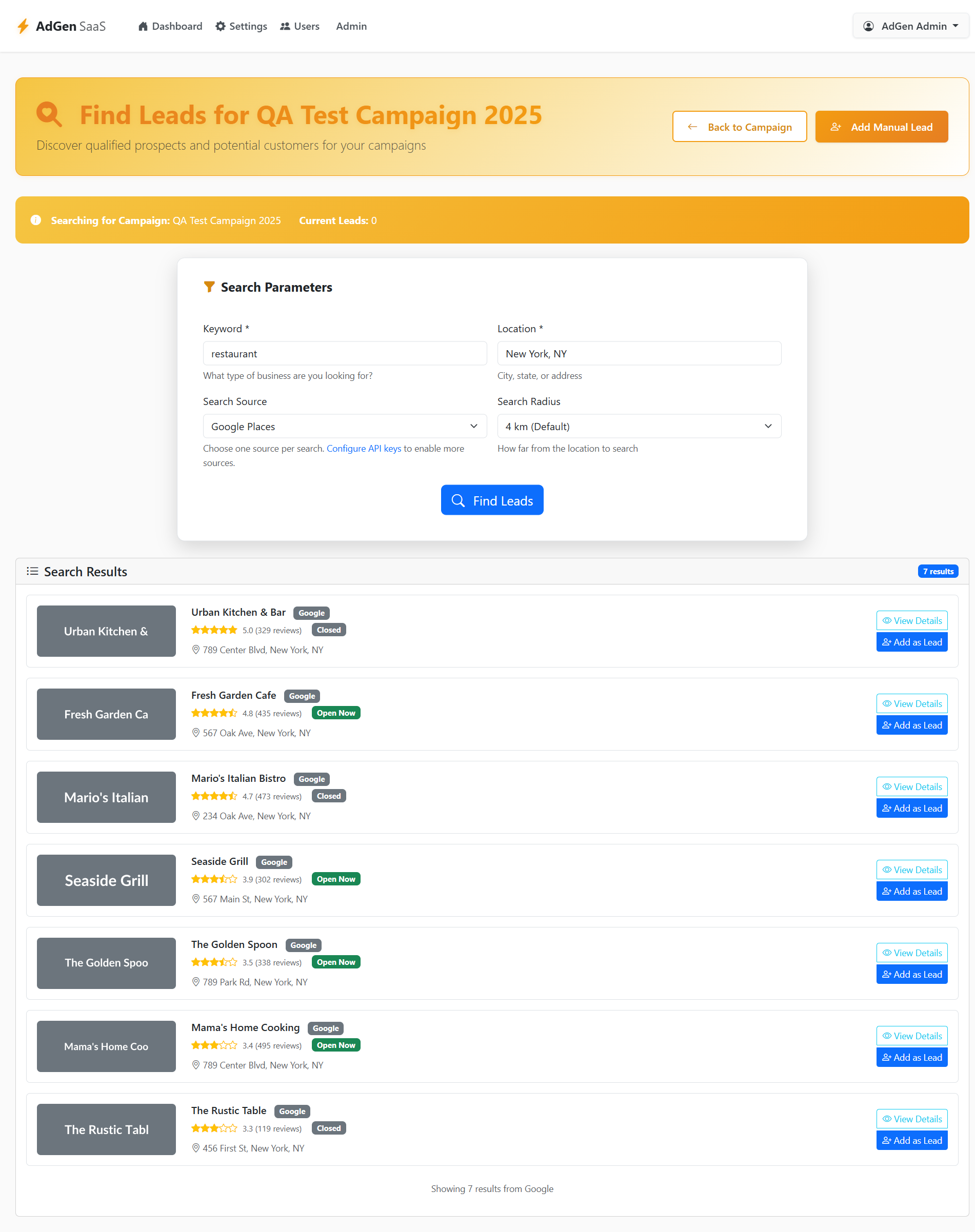This screenshot has height=1232, width=975.
Task: Click the search results list icon
Action: point(32,571)
